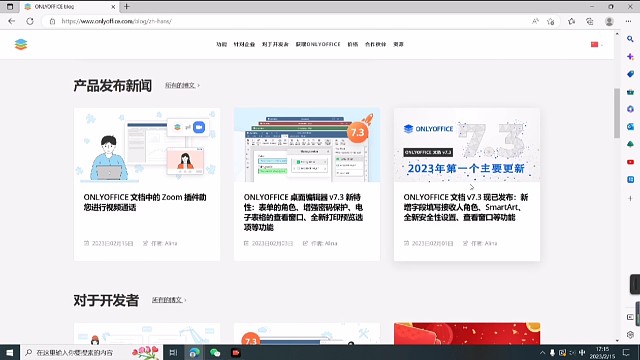Open Zoom 插件 article title
The image size is (640, 360).
point(145,202)
